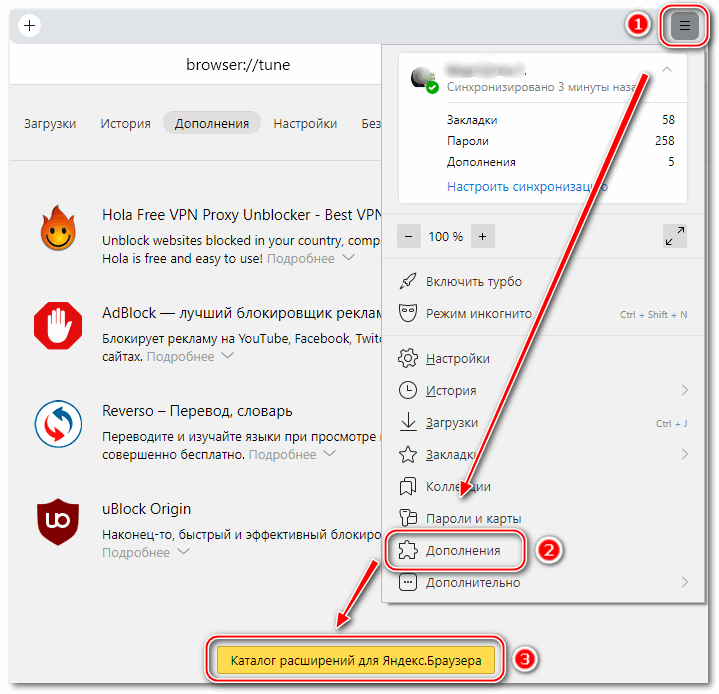Open Дополнительно menu entry
The image size is (719, 694).
[x=543, y=582]
